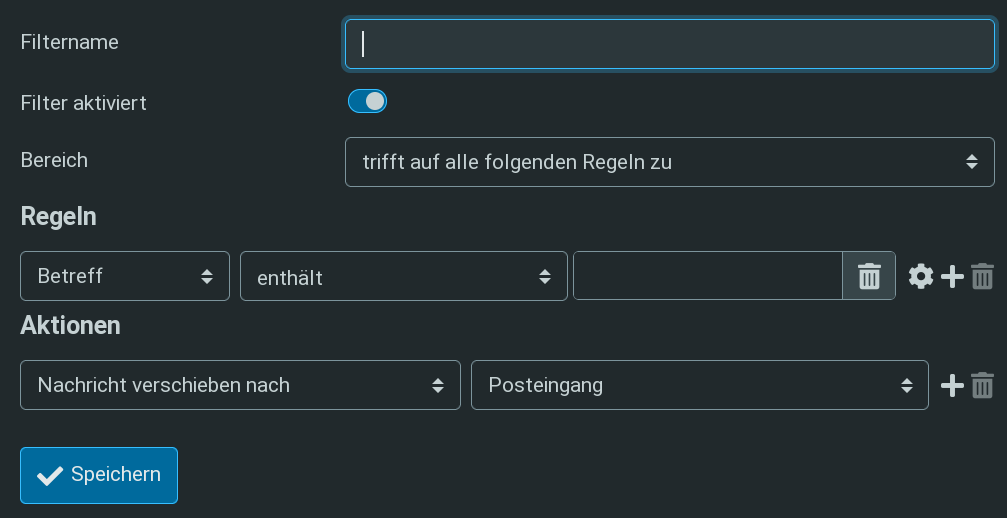Click the 'Aktionen' section heading

point(71,325)
